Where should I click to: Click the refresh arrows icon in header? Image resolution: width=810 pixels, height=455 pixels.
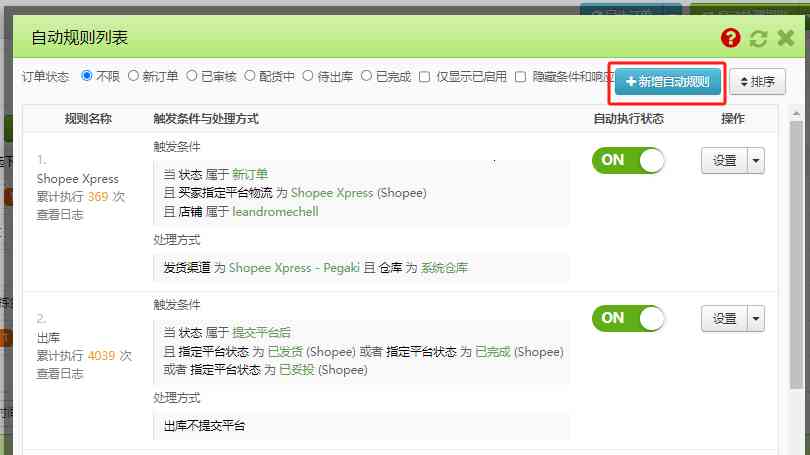point(758,38)
